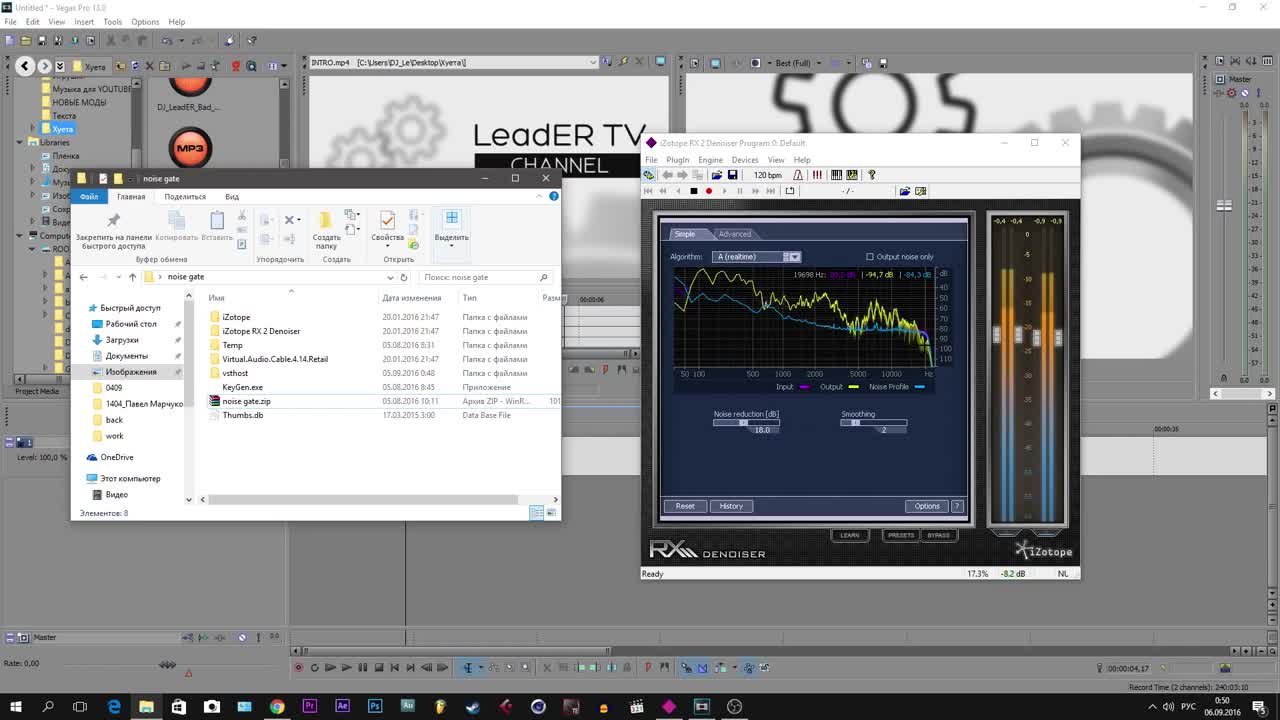Click the Поиск: noise gate search field
This screenshot has width=1280, height=720.
click(x=484, y=277)
